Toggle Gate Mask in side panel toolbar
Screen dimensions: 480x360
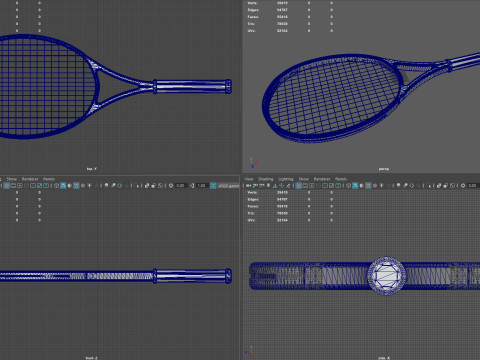(x=318, y=186)
